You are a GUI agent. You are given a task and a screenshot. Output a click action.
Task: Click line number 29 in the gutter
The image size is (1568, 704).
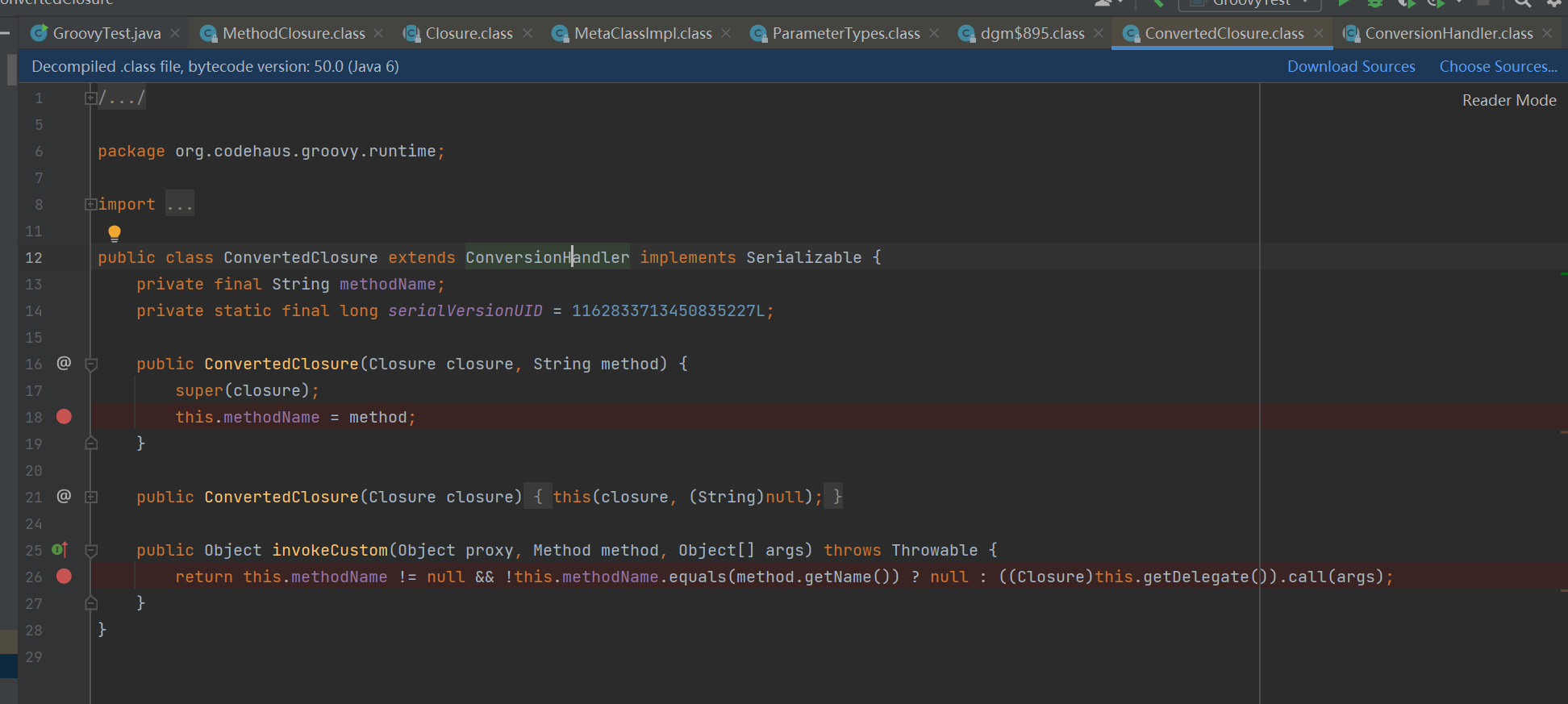pos(34,656)
